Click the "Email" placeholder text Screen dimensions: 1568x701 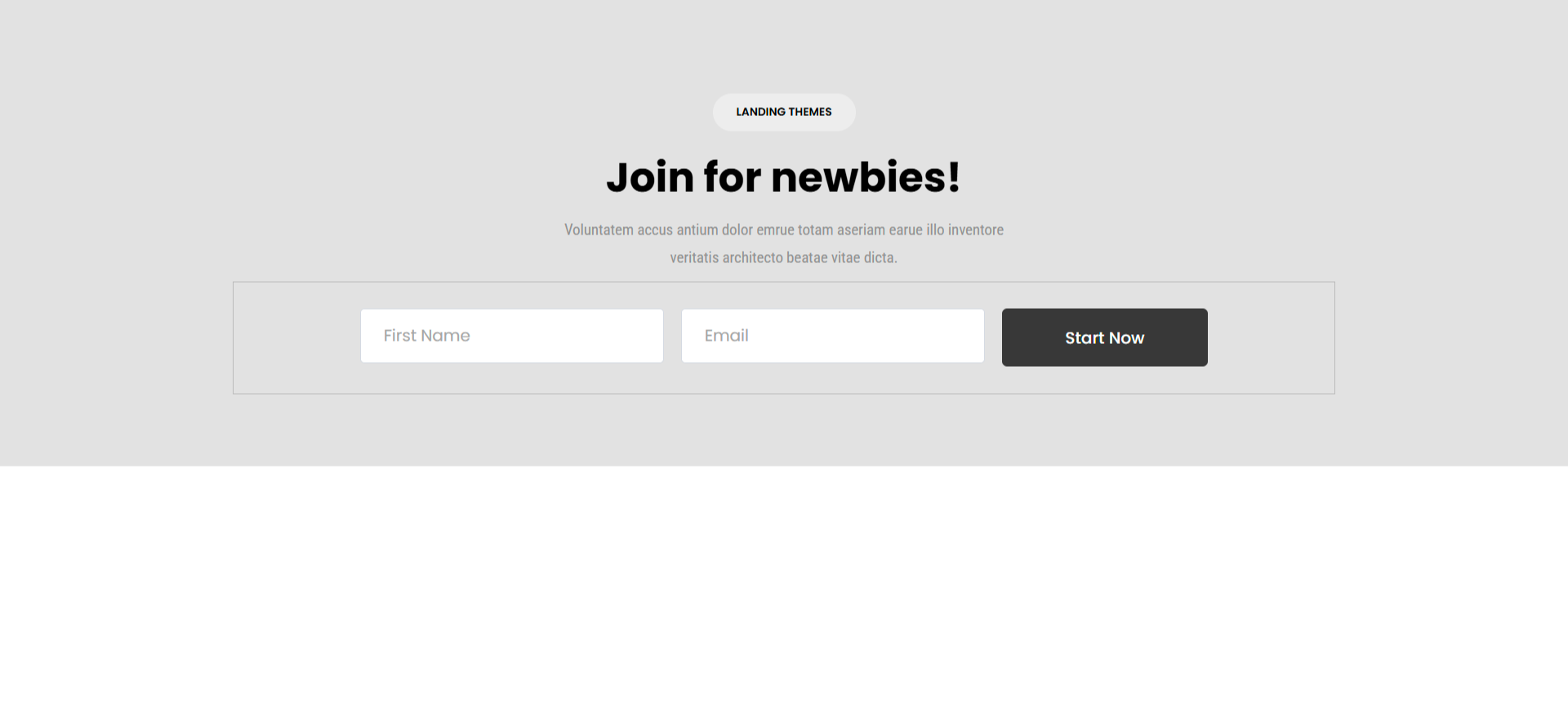pos(727,336)
